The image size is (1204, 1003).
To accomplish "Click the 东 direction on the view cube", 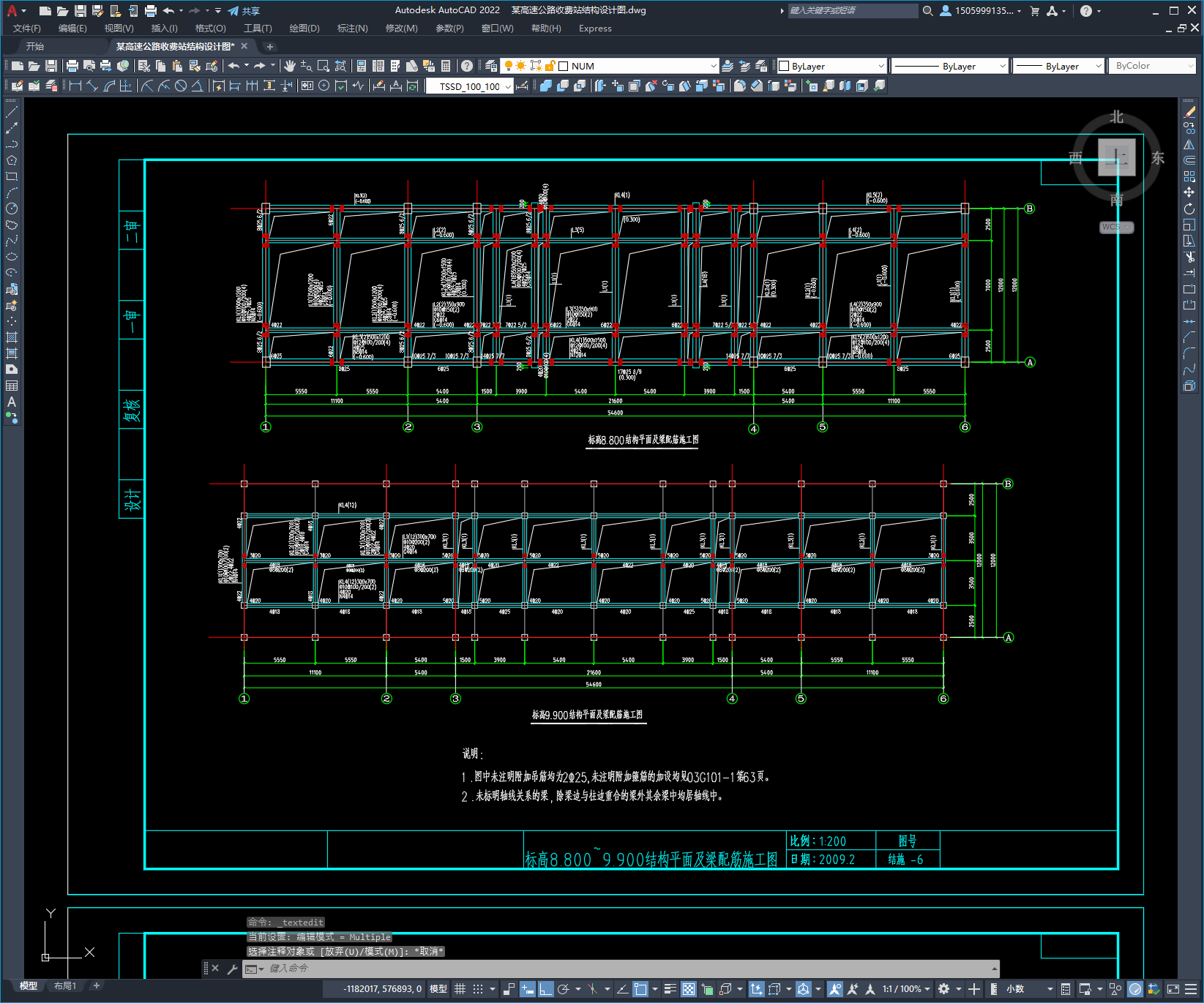I will [1157, 158].
